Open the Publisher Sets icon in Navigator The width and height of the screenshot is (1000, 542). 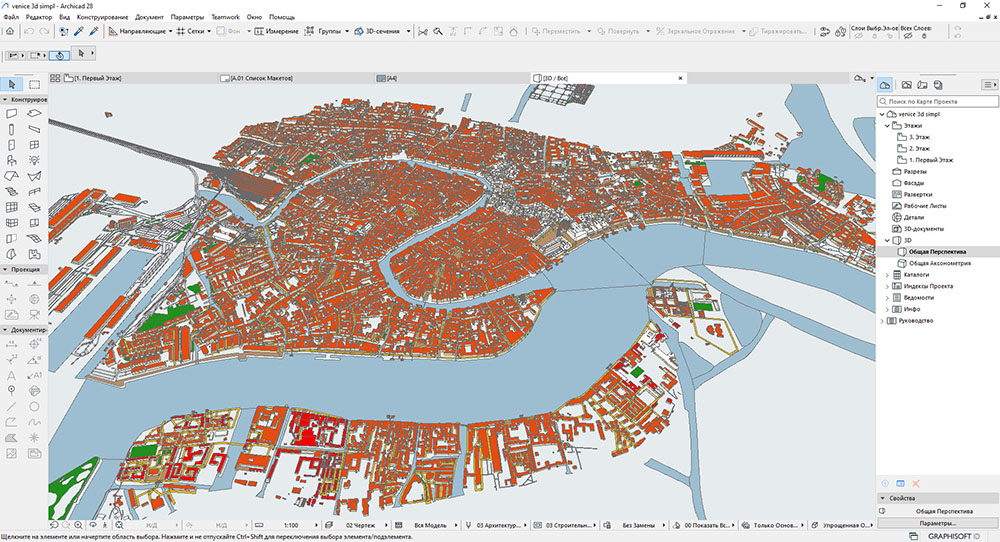pyautogui.click(x=938, y=84)
